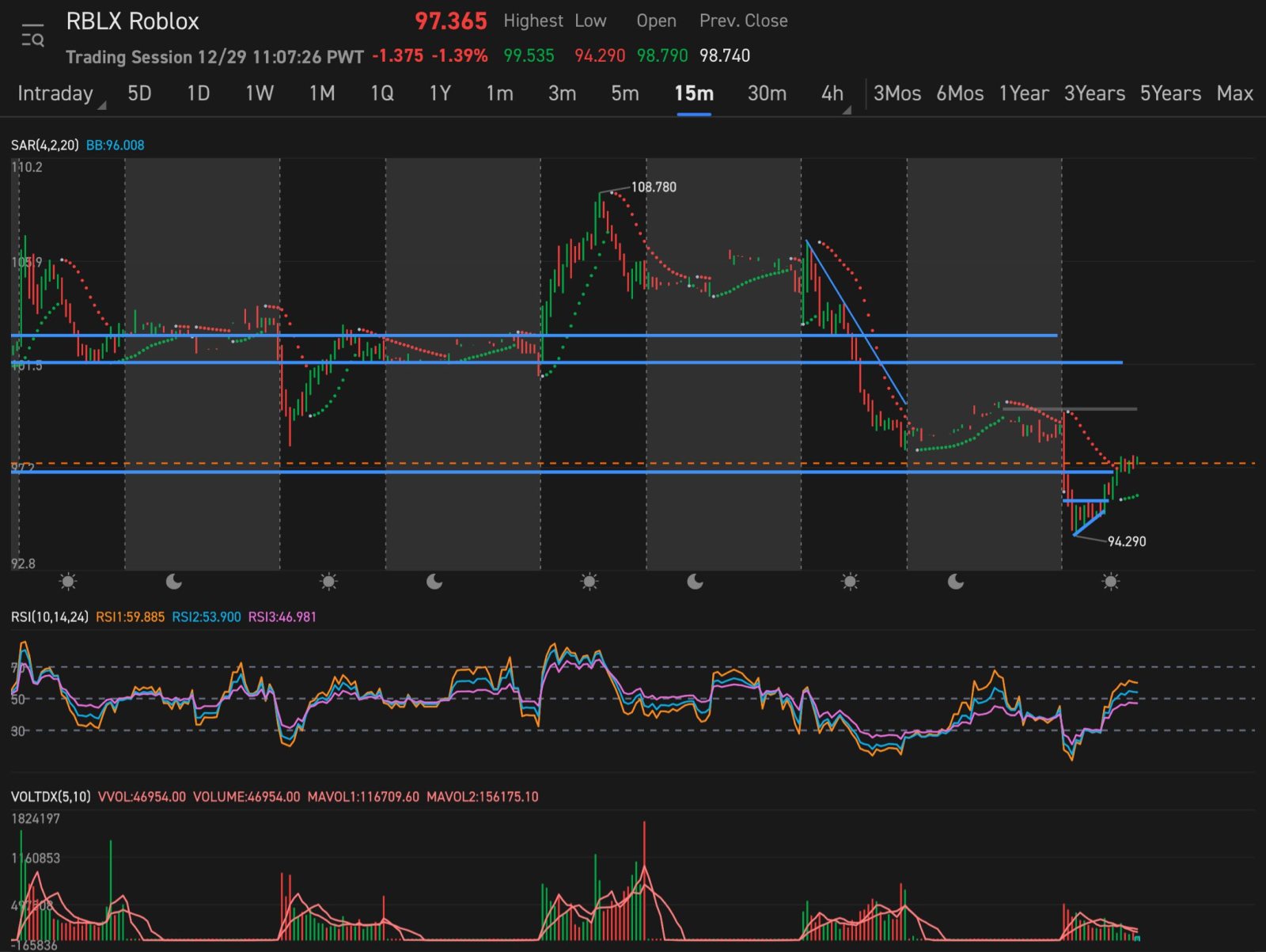
Task: Click the second moon night-session icon
Action: click(434, 582)
